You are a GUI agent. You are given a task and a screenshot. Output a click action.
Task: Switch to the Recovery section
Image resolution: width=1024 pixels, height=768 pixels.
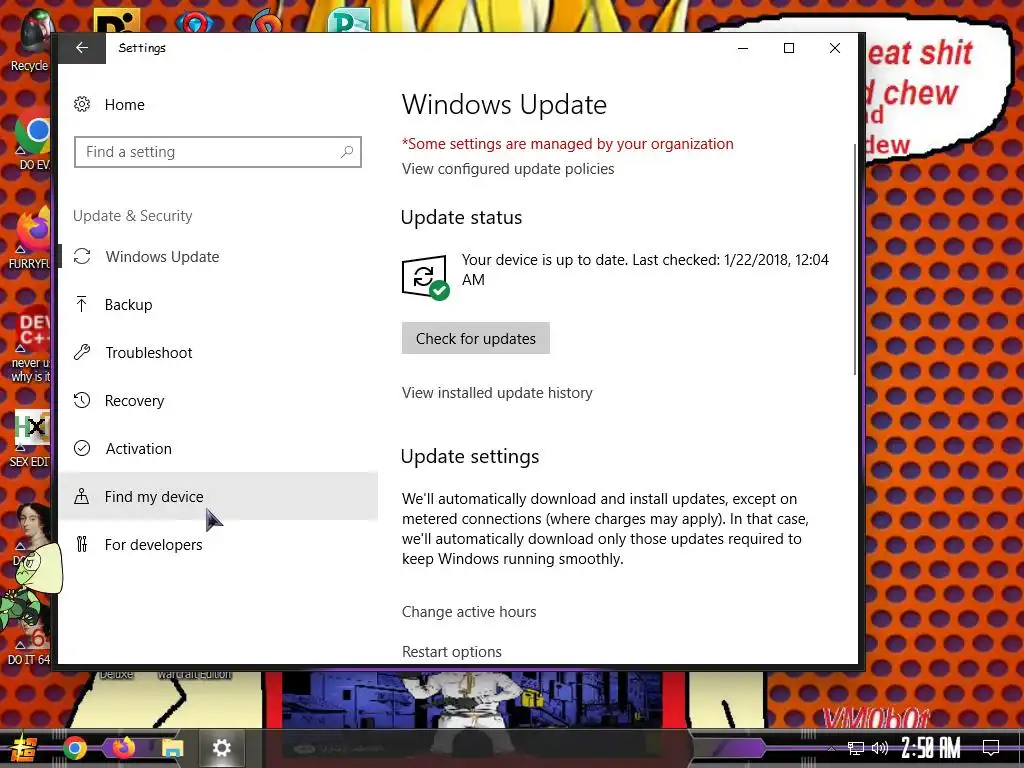click(x=217, y=400)
